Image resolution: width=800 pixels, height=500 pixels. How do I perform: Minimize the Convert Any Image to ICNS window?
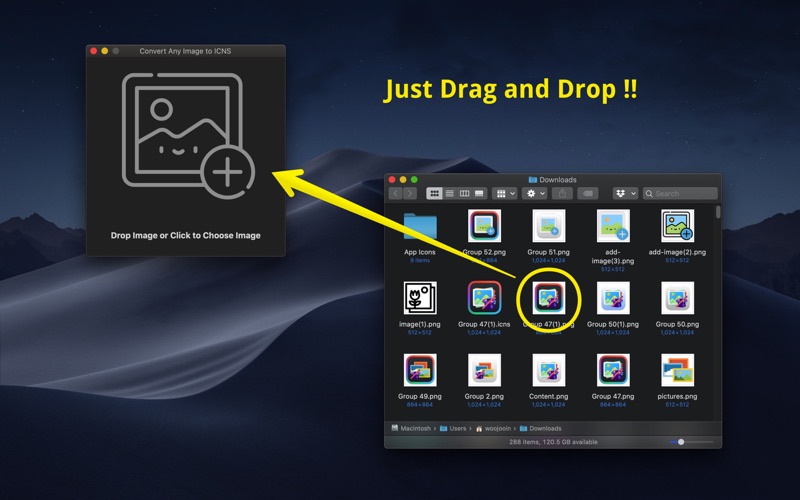coord(105,51)
